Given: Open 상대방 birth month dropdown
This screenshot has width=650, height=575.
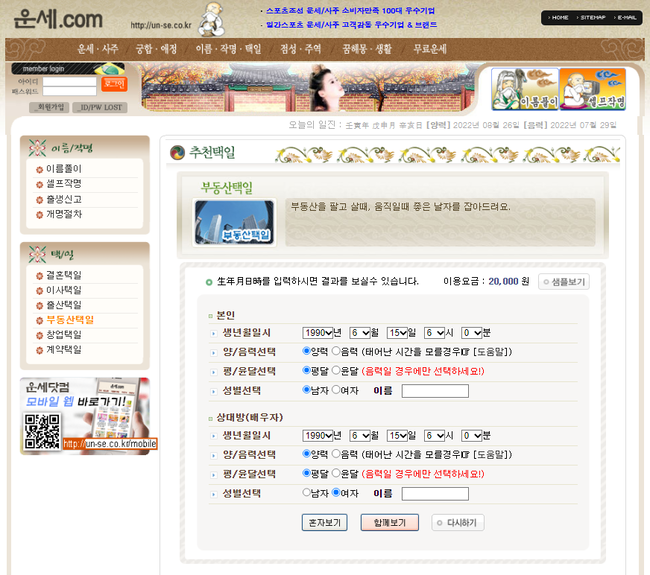Looking at the screenshot, I should 359,435.
